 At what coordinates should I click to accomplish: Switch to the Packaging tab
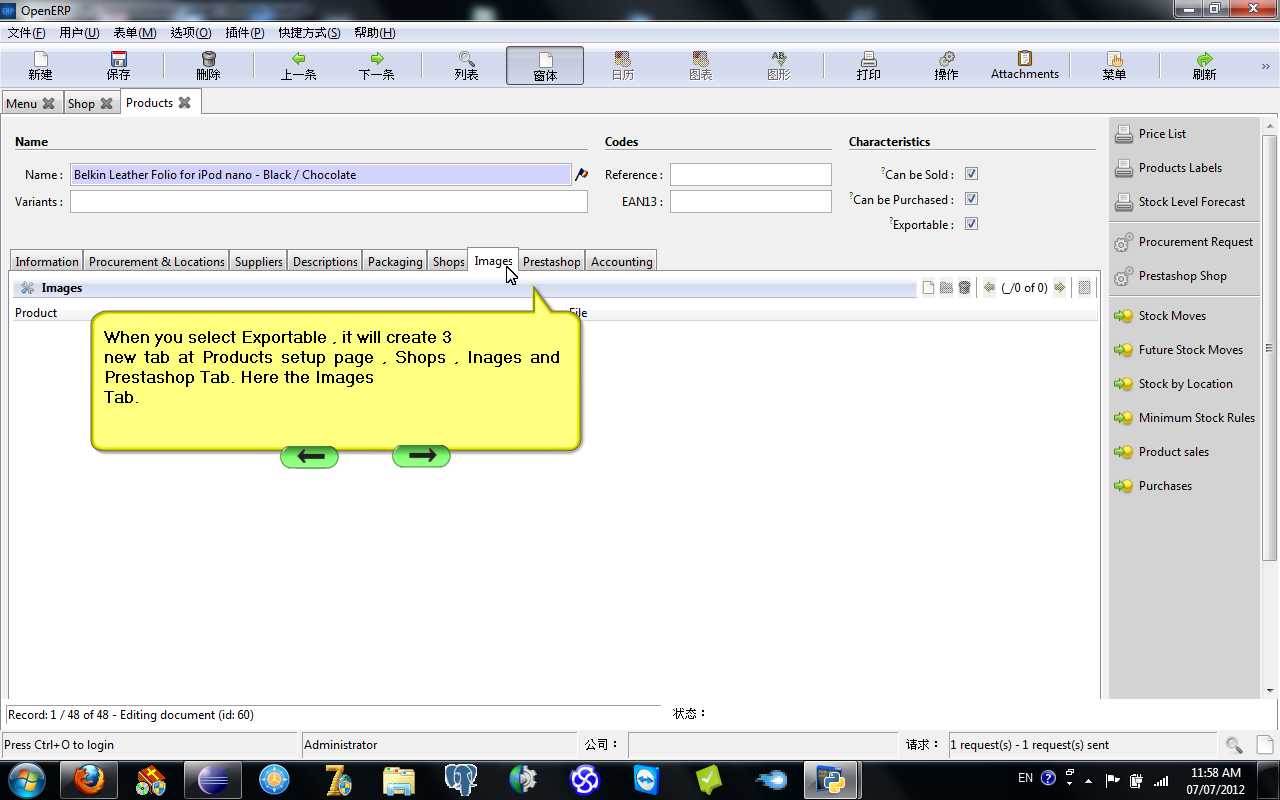click(x=395, y=262)
